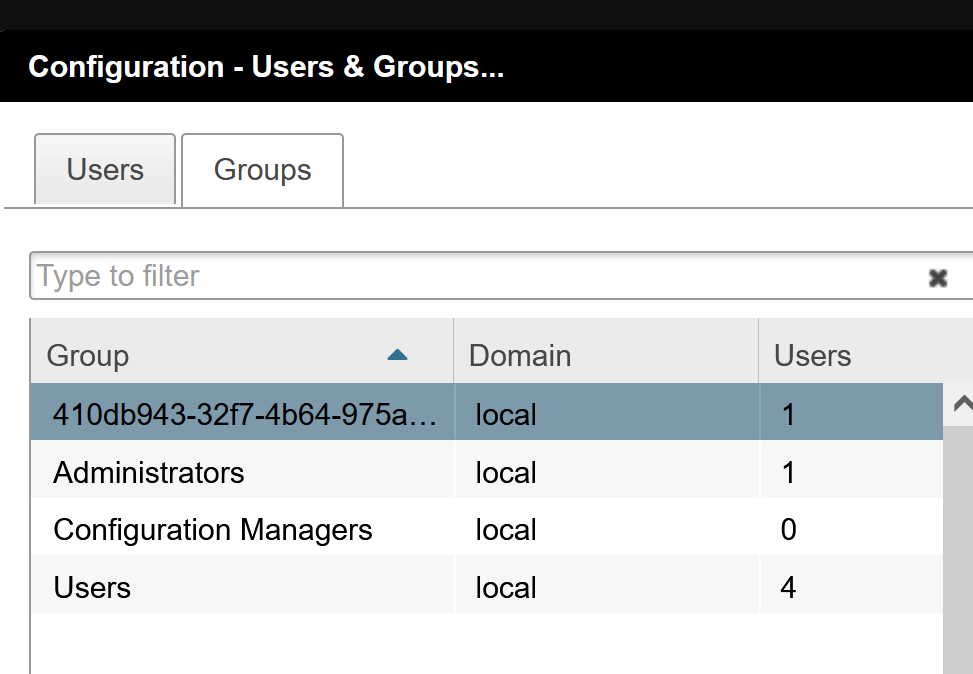Click the clear filter X icon
Screen dimensions: 973x674
click(x=938, y=277)
